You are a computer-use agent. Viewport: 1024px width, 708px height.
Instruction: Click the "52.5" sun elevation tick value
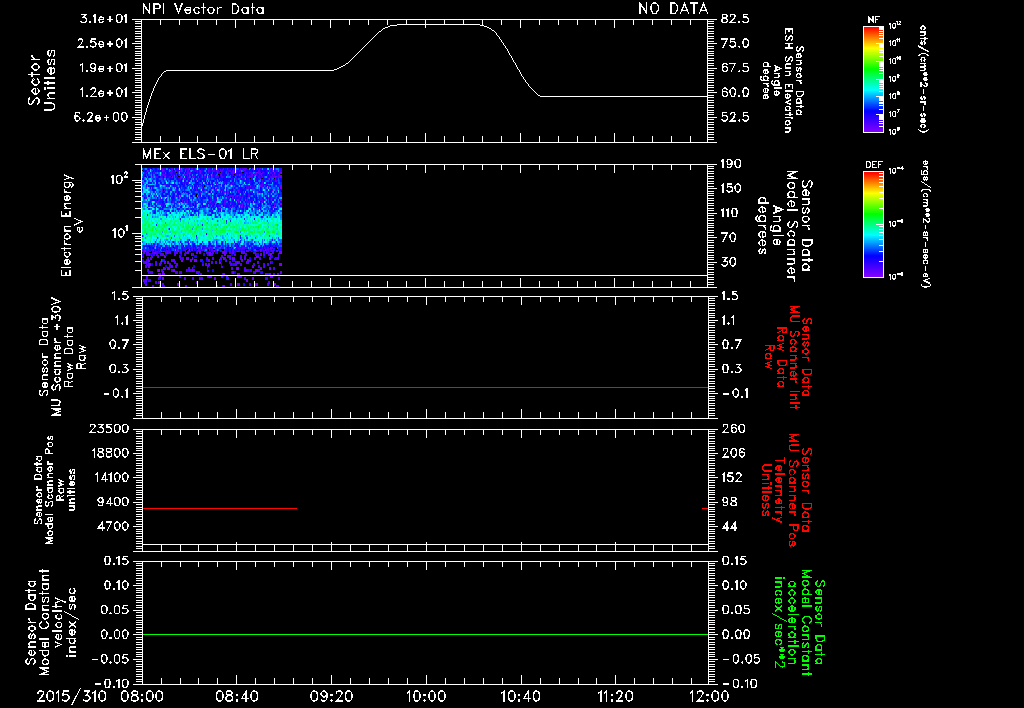click(735, 117)
